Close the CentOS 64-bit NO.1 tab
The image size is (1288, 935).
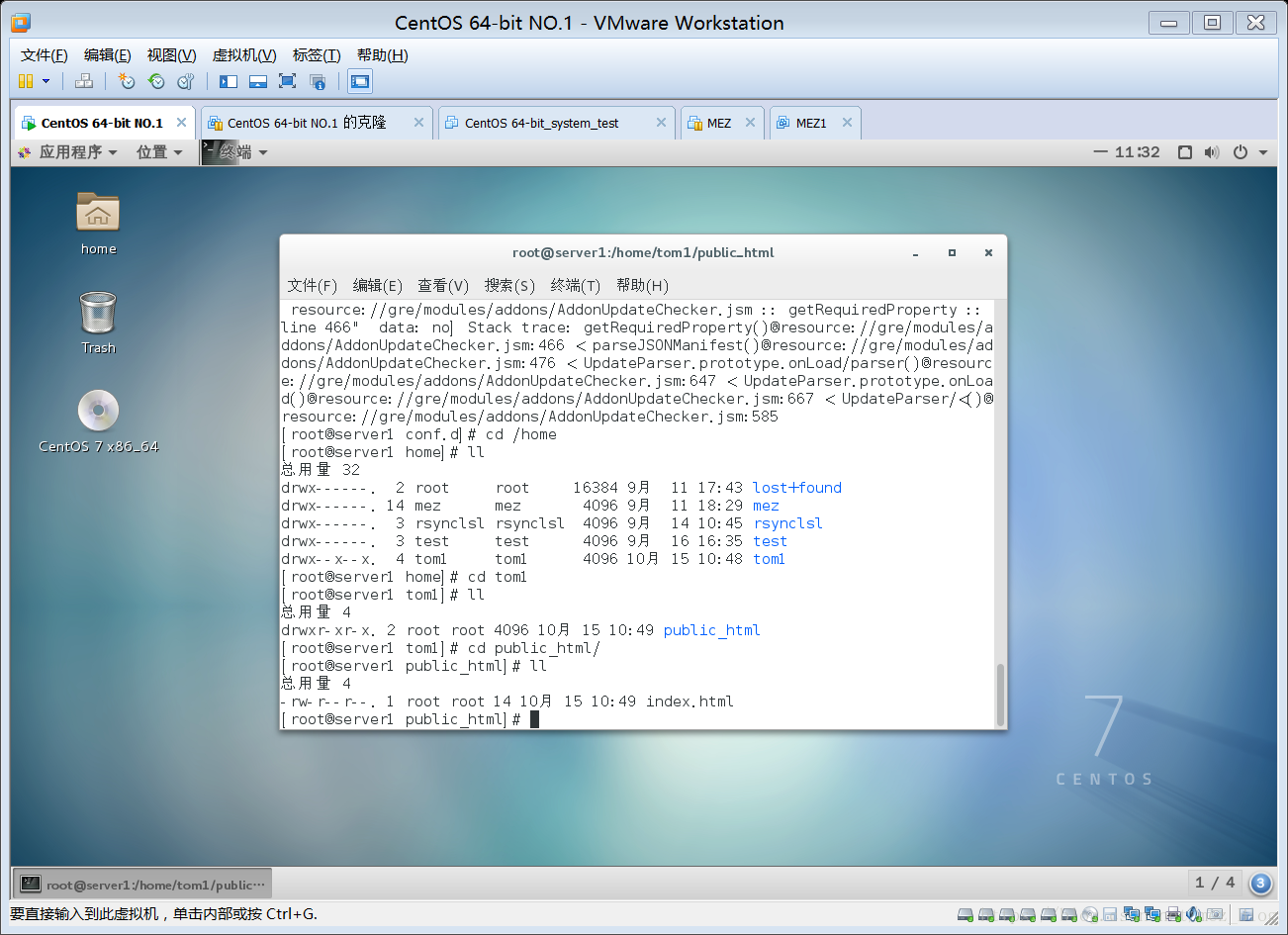181,123
